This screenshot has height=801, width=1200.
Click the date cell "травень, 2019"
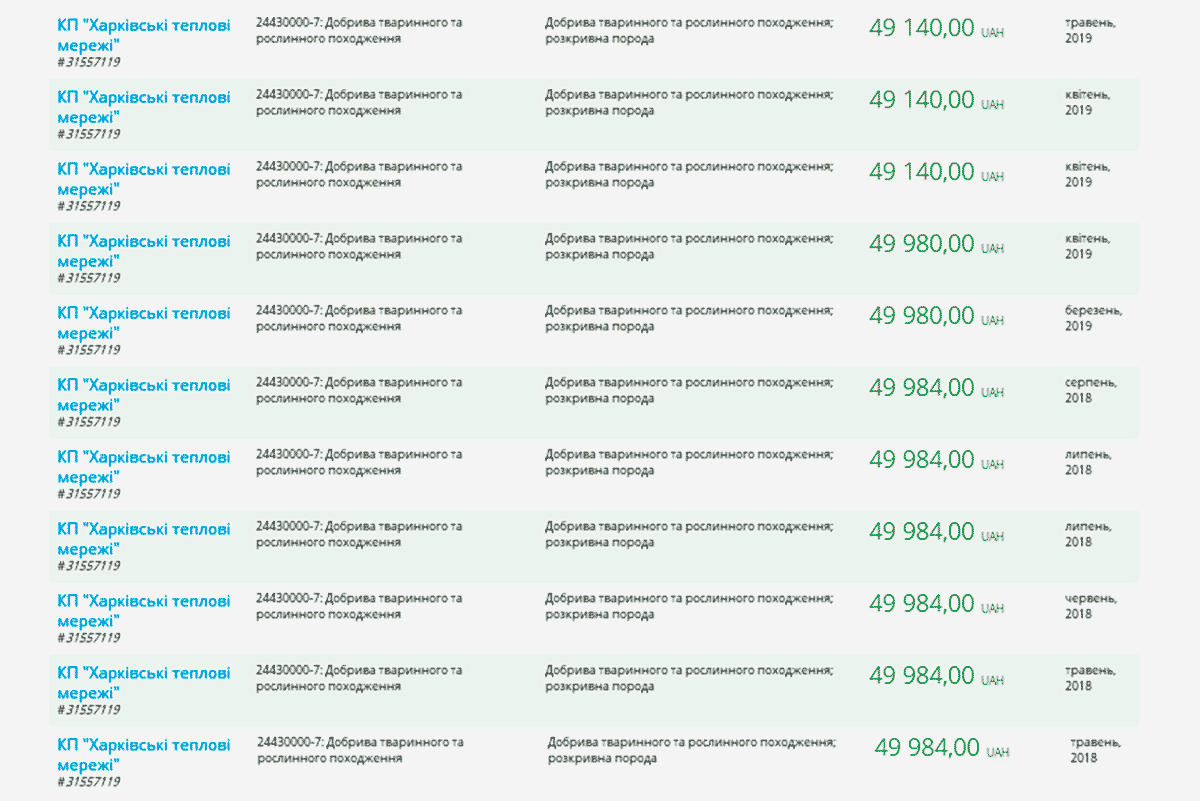pyautogui.click(x=1091, y=31)
